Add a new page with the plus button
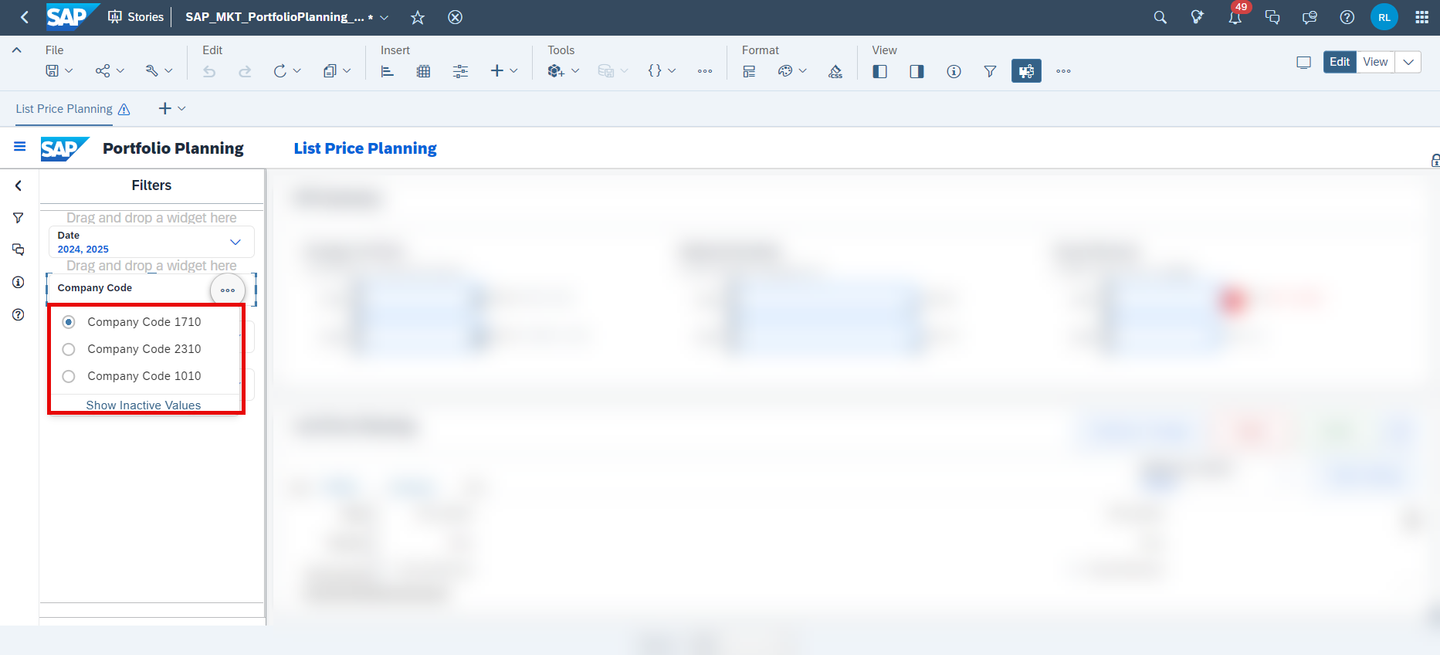1440x655 pixels. point(165,108)
